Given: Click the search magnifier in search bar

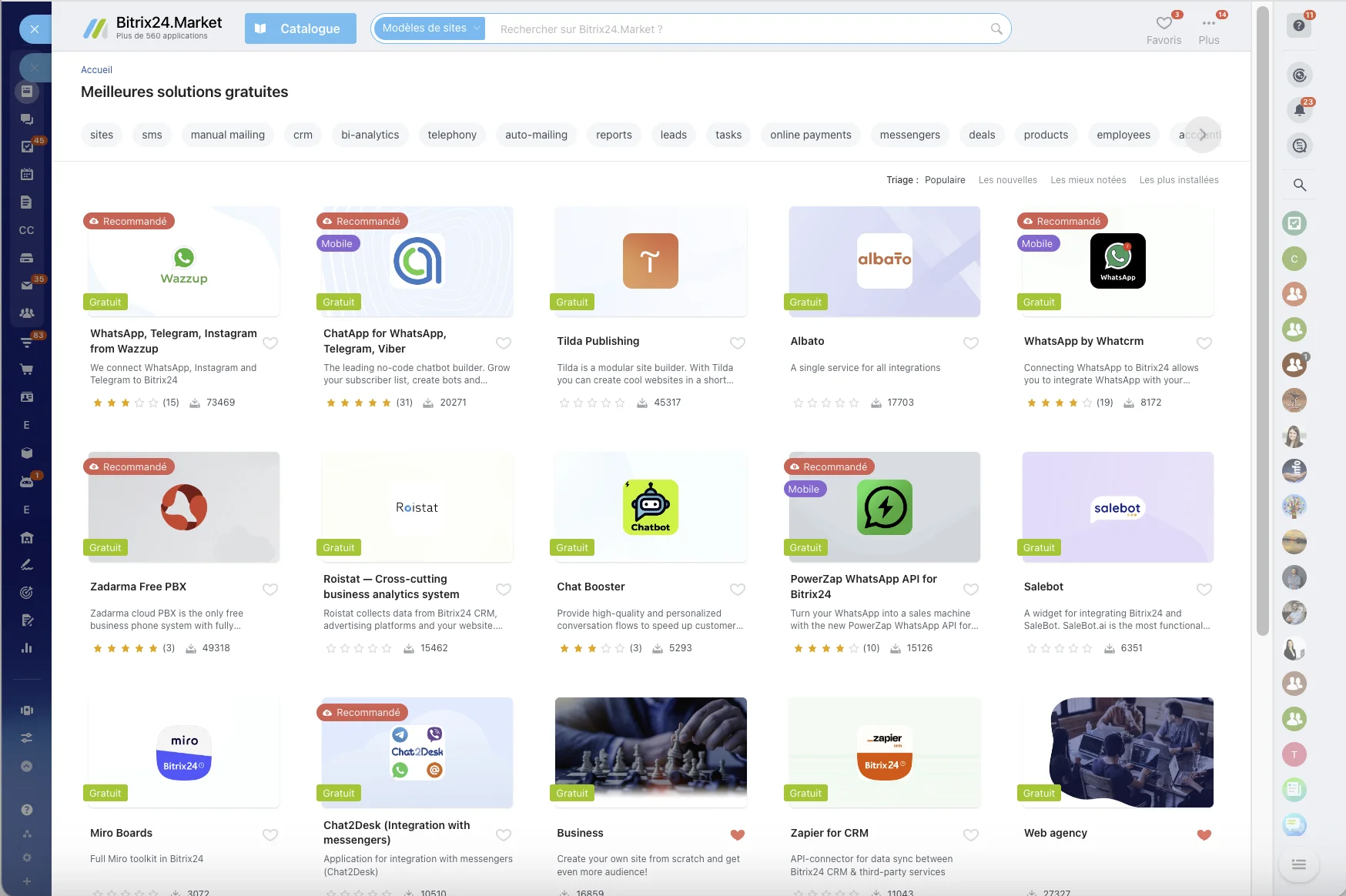Looking at the screenshot, I should [x=996, y=29].
